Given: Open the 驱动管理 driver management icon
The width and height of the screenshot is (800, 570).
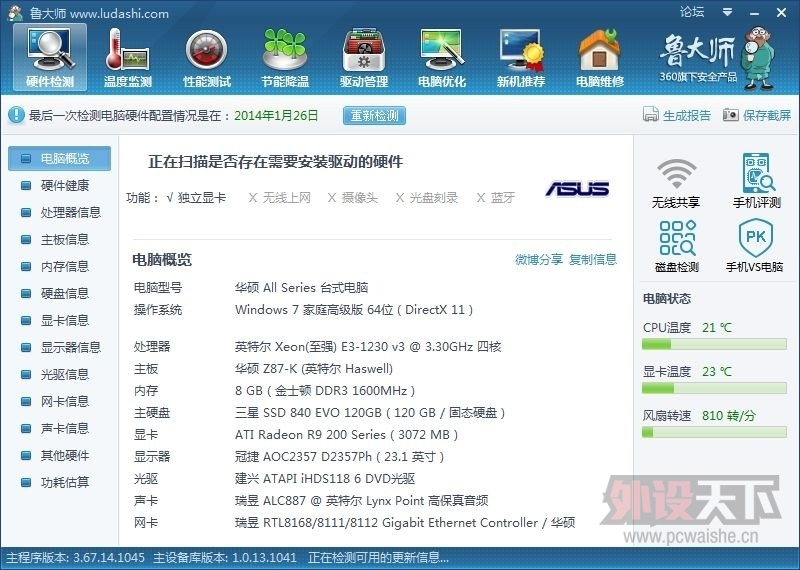Looking at the screenshot, I should click(x=364, y=57).
